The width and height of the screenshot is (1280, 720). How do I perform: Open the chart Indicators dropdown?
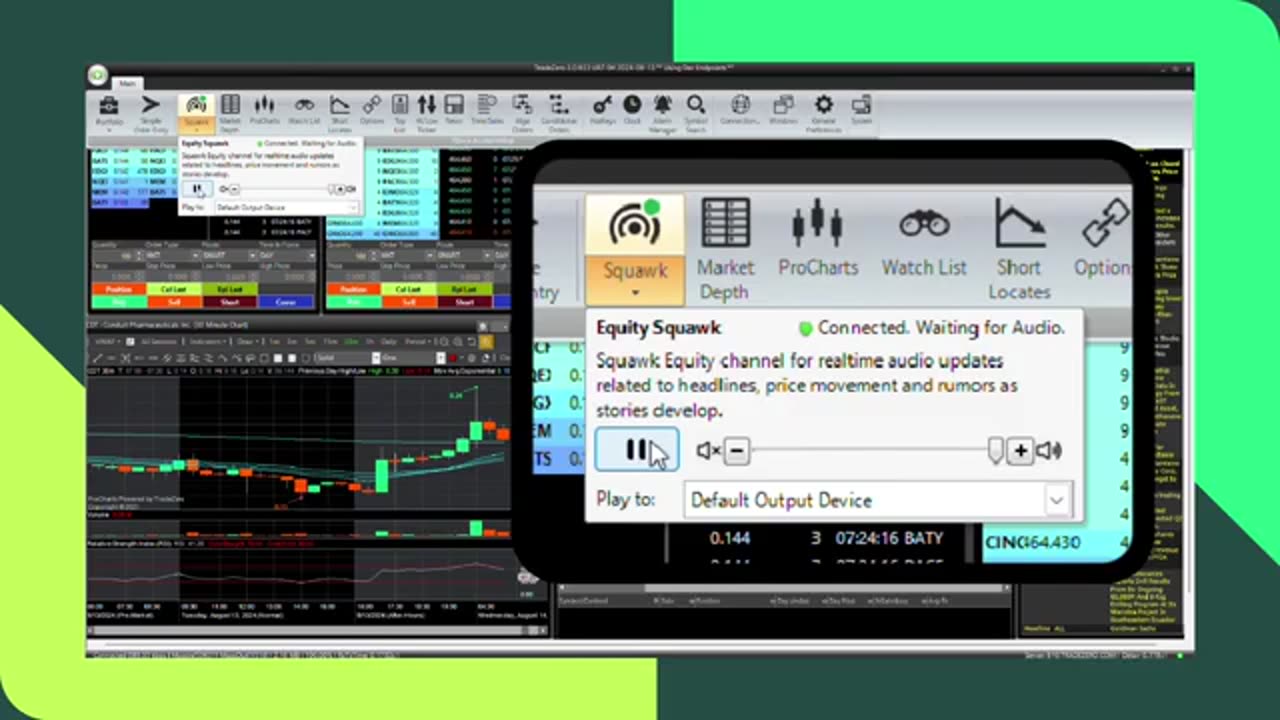(x=207, y=341)
